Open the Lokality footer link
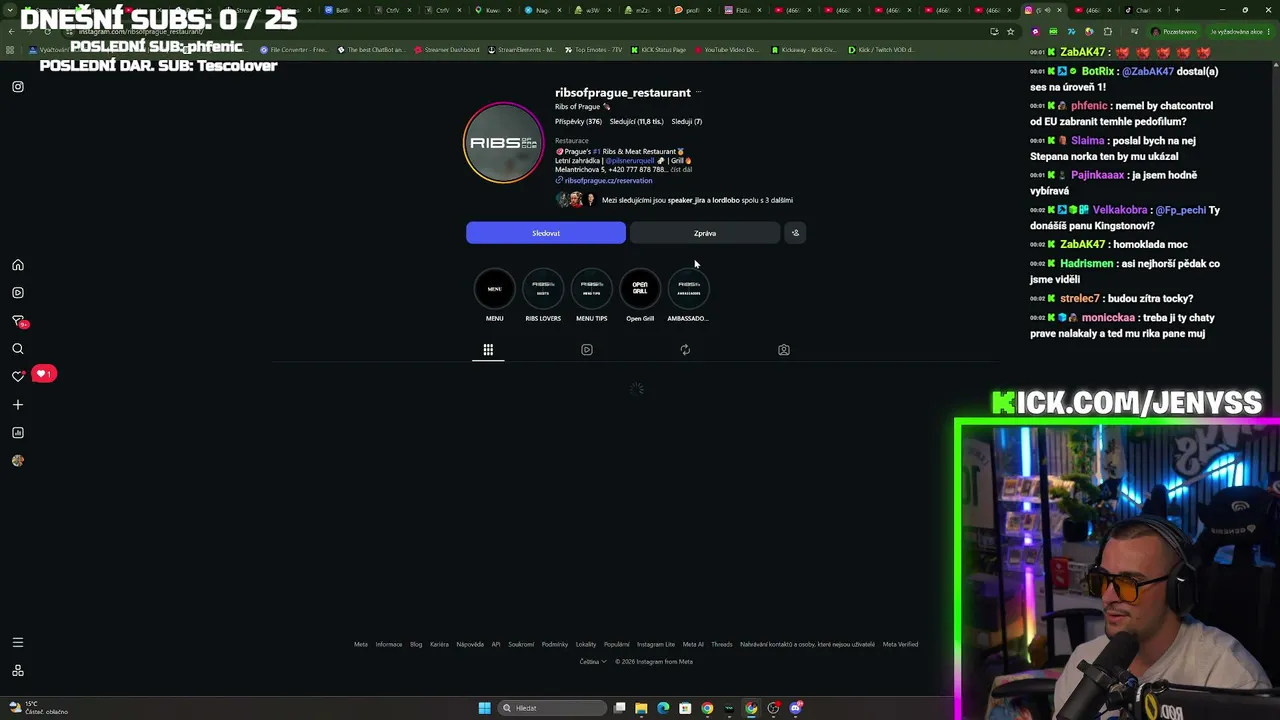This screenshot has height=720, width=1280. tap(586, 644)
